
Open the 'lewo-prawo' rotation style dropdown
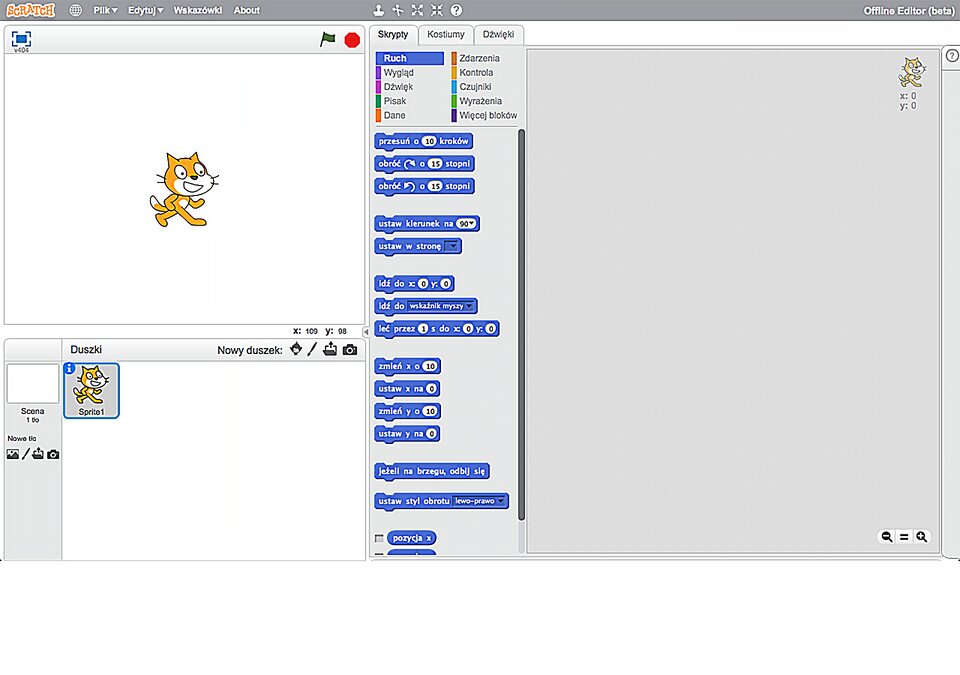click(480, 501)
